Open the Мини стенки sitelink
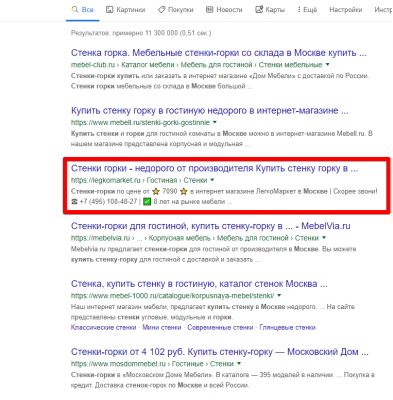Image resolution: width=393 pixels, height=400 pixels. tap(162, 327)
